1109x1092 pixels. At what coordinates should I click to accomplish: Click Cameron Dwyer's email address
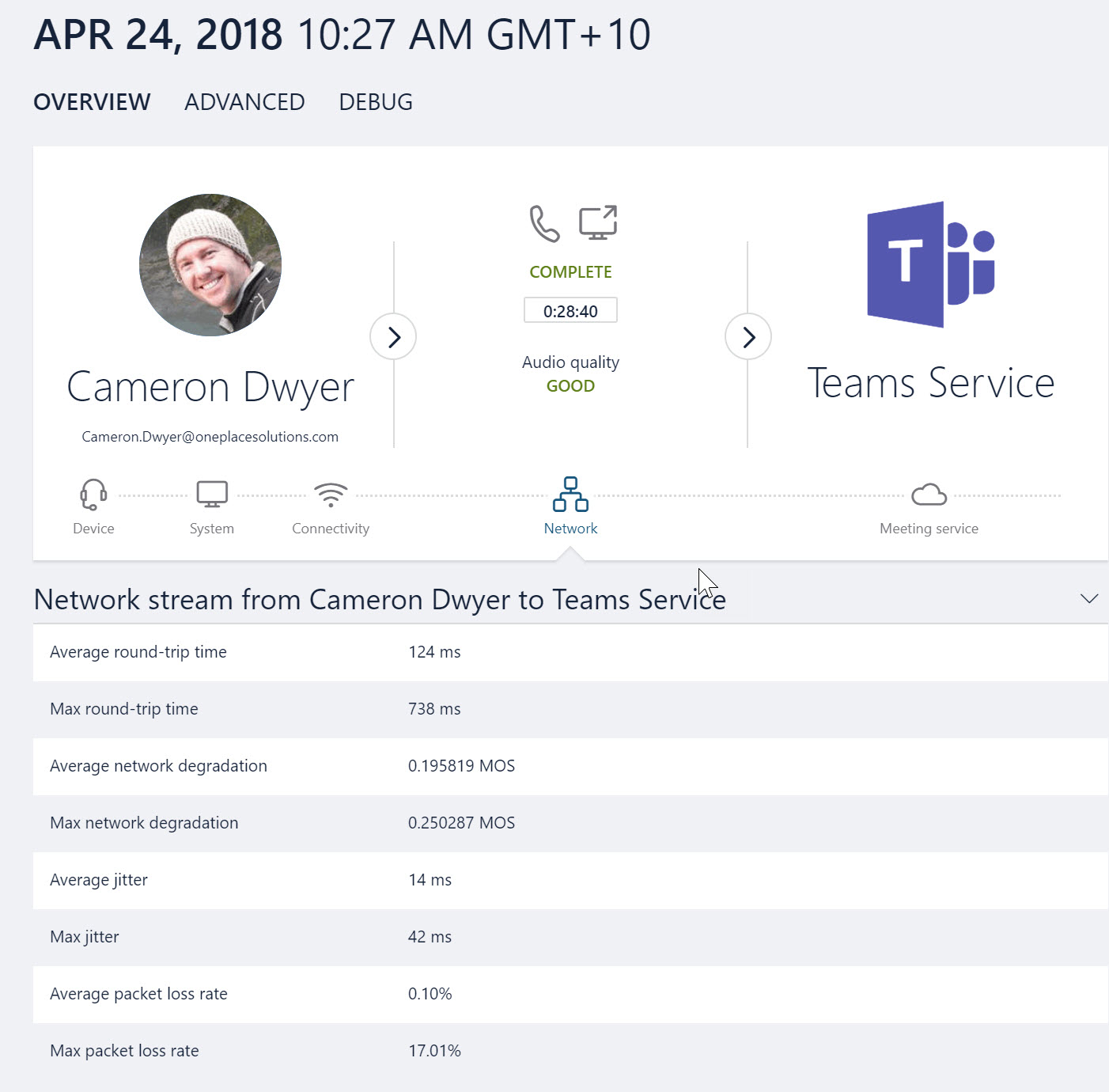(210, 436)
